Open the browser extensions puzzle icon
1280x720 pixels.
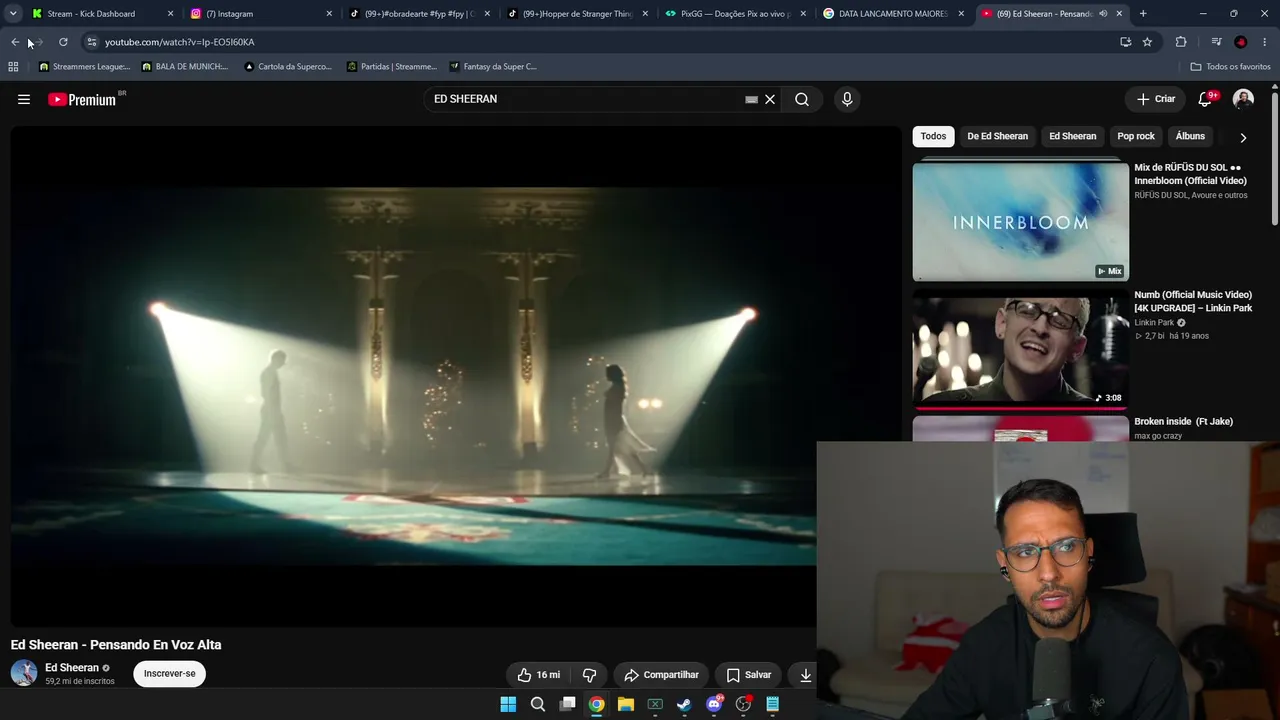pyautogui.click(x=1181, y=42)
